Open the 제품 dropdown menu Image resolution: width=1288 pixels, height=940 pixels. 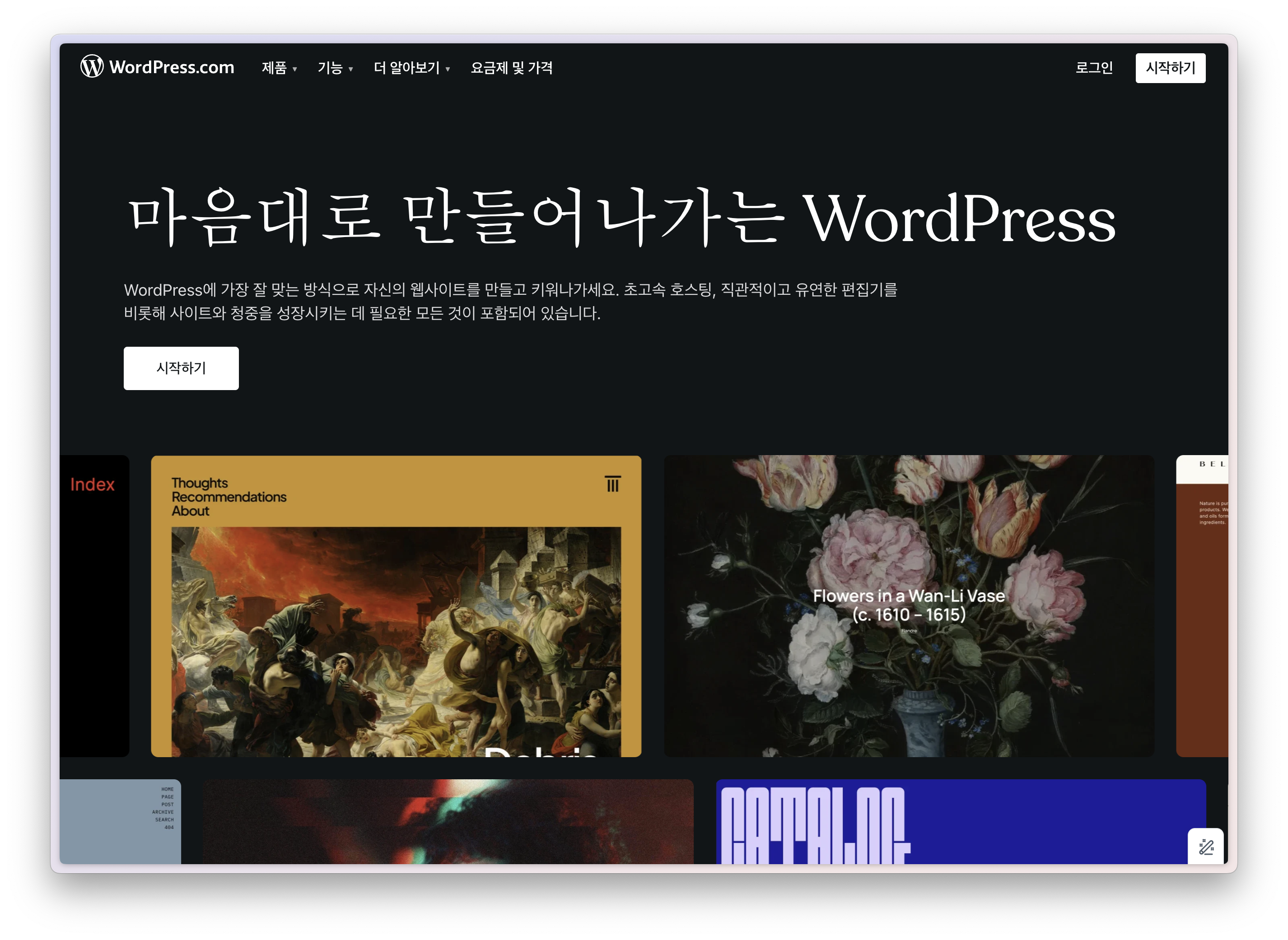pos(279,68)
